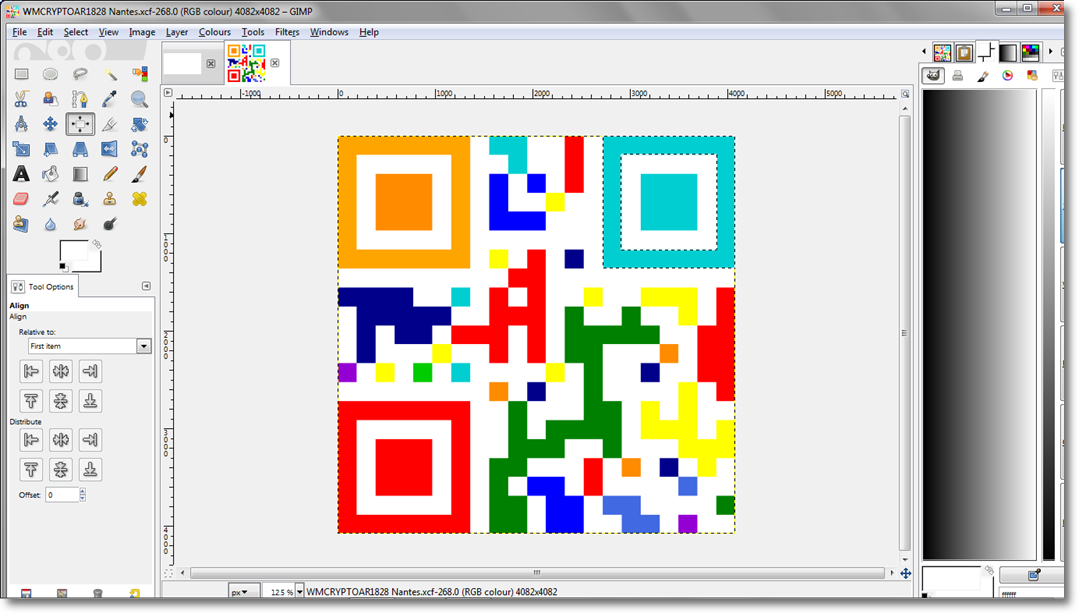The width and height of the screenshot is (1080, 615).
Task: Select the Paths tool
Action: 80,99
